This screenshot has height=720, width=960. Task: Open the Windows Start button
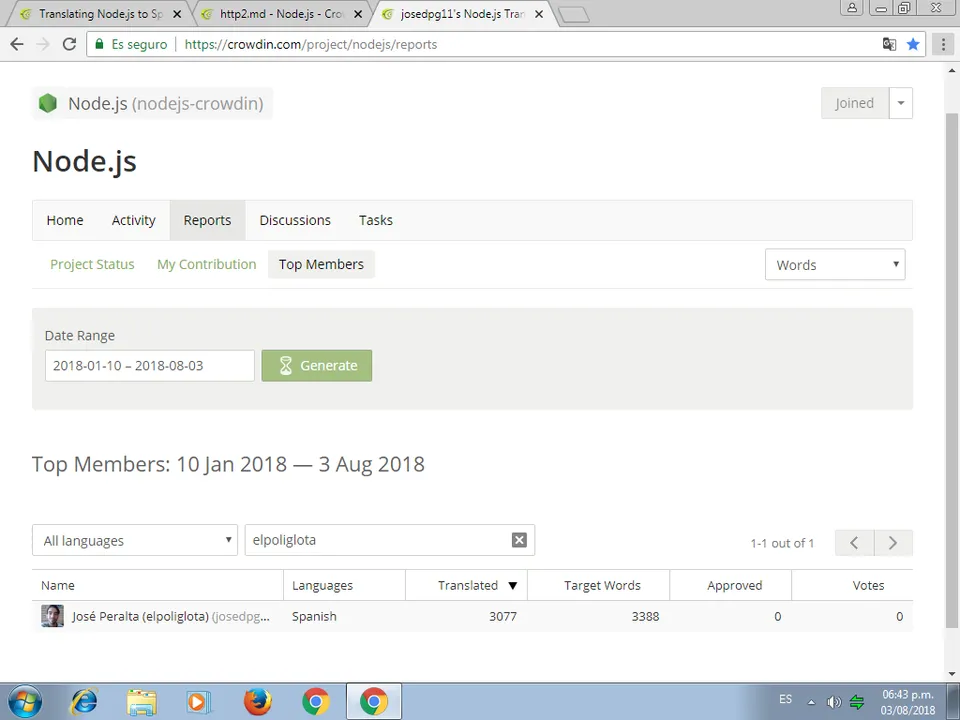25,701
